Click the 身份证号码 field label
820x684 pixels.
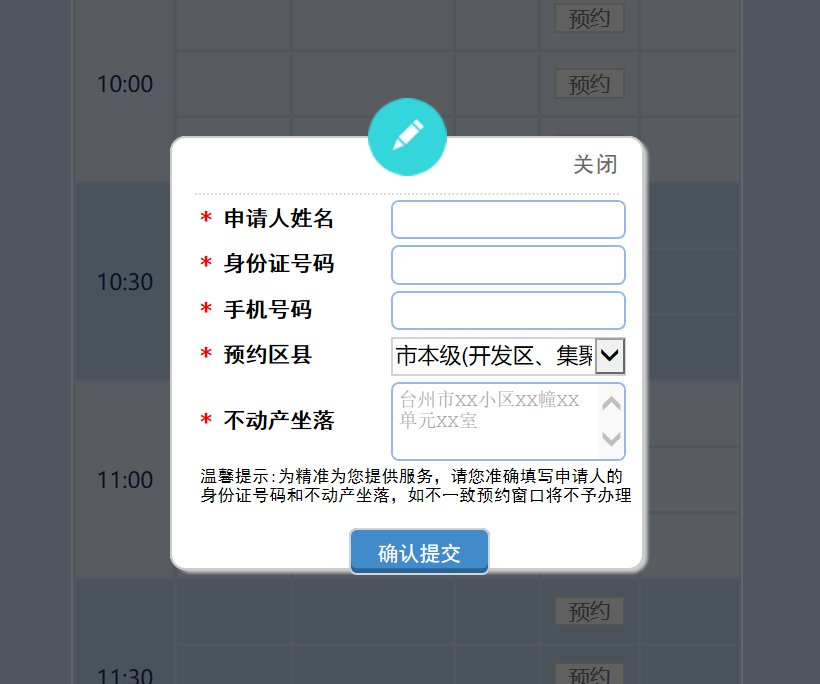tap(278, 264)
